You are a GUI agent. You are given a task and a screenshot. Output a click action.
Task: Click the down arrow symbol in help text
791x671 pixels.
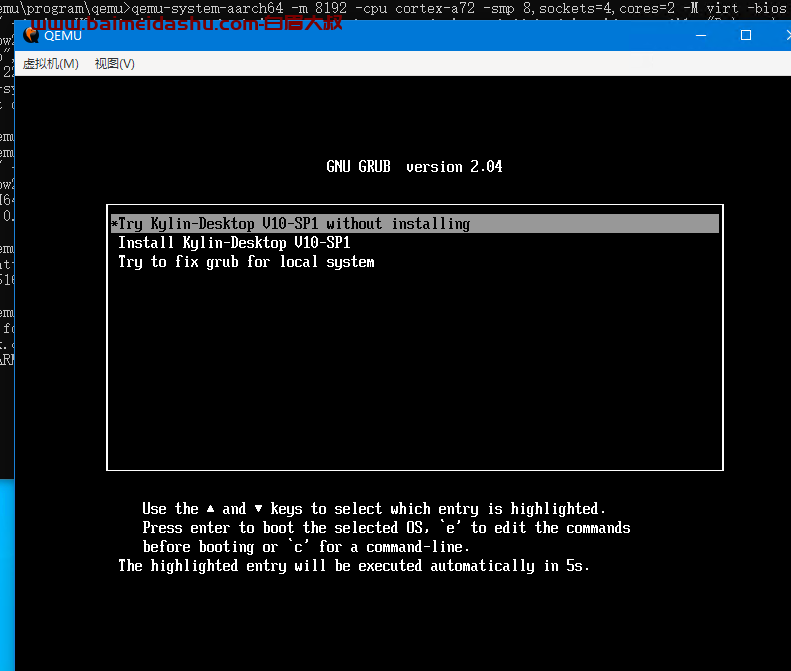[257, 508]
